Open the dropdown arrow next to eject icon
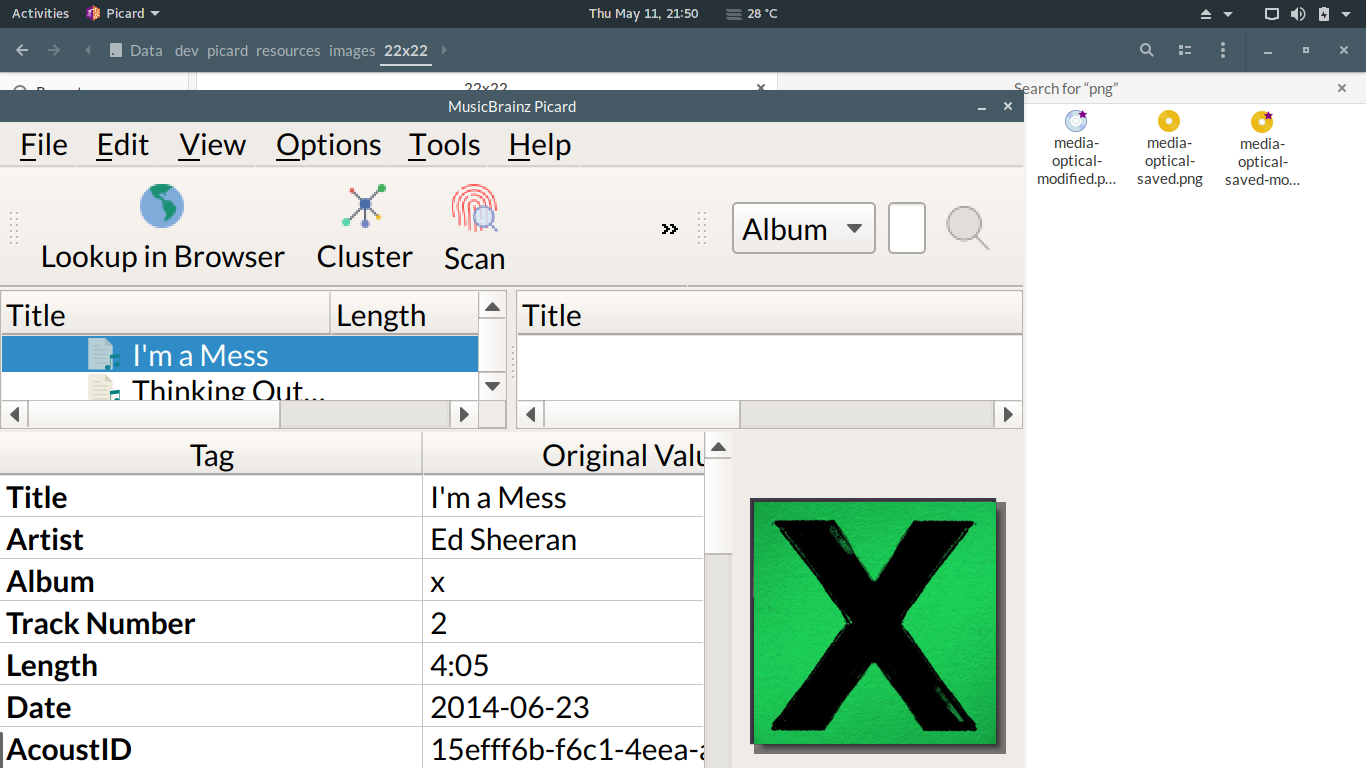This screenshot has width=1366, height=768. coord(1229,14)
